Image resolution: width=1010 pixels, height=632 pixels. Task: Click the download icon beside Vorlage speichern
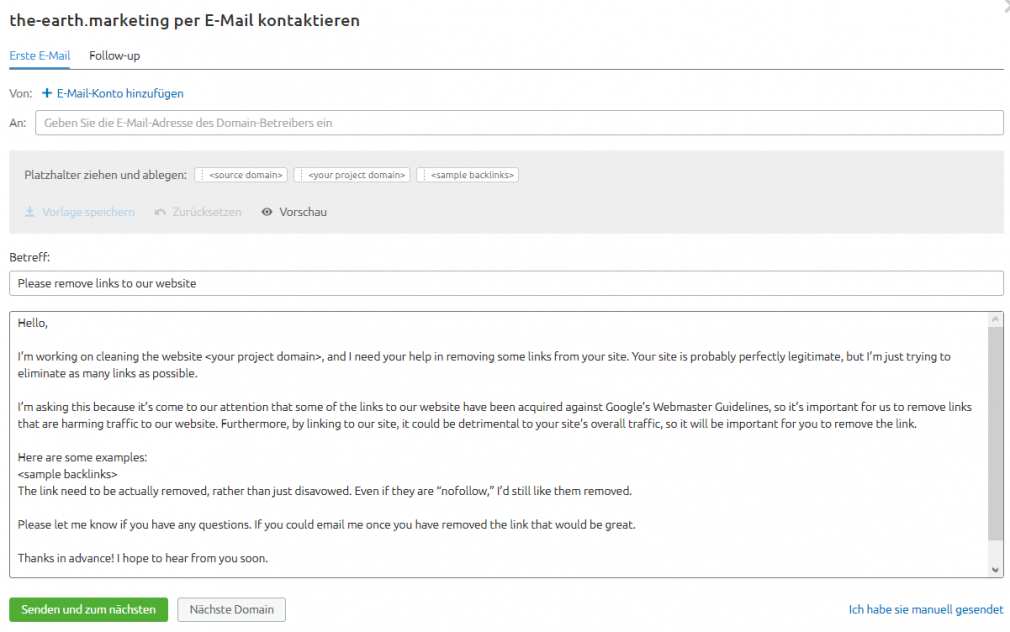coord(30,211)
